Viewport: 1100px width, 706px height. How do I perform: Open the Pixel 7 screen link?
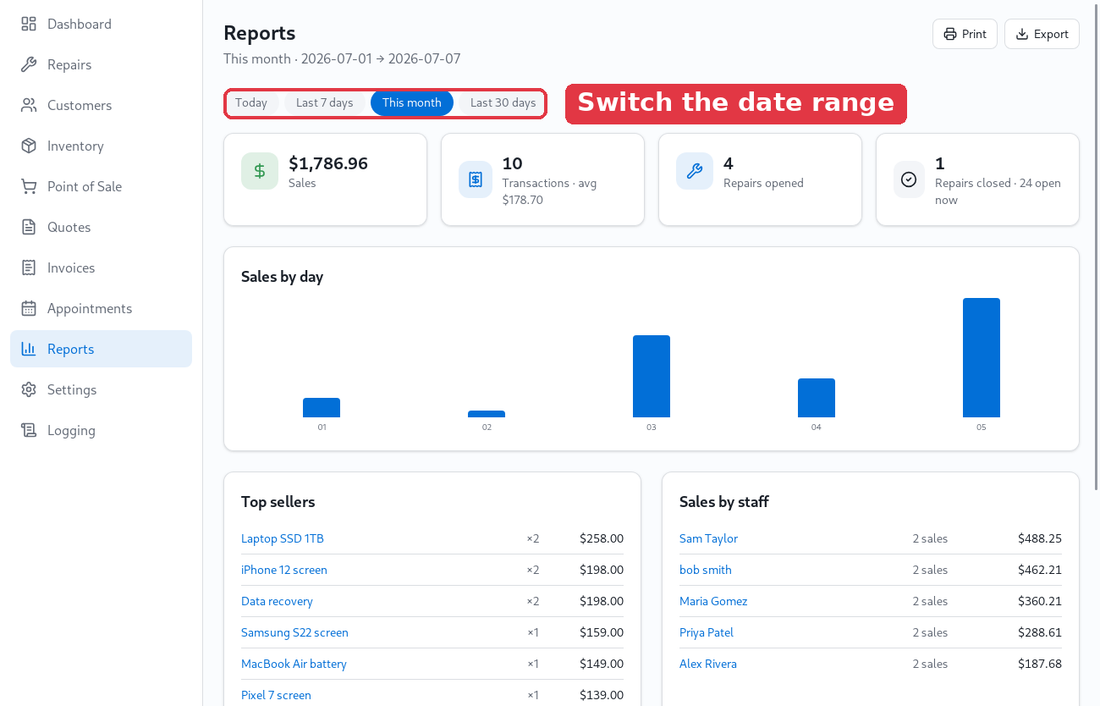click(x=276, y=695)
